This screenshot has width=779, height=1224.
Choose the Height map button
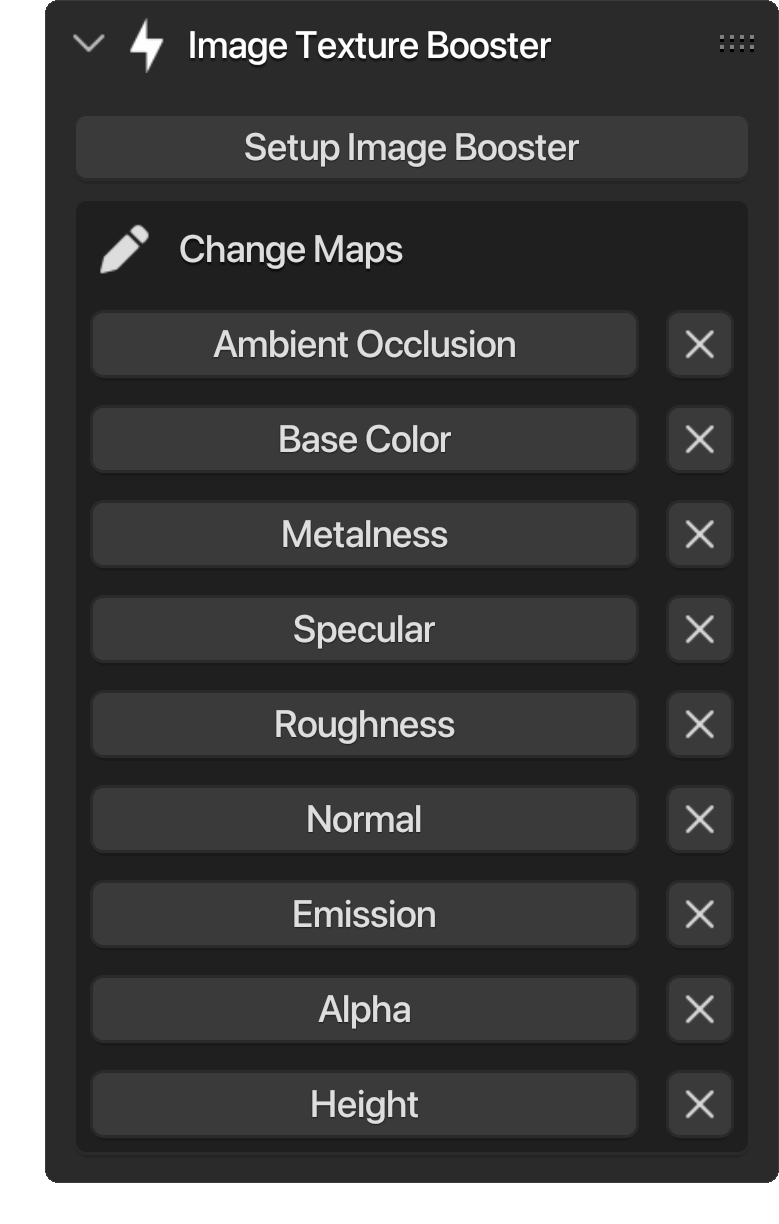tap(365, 1104)
